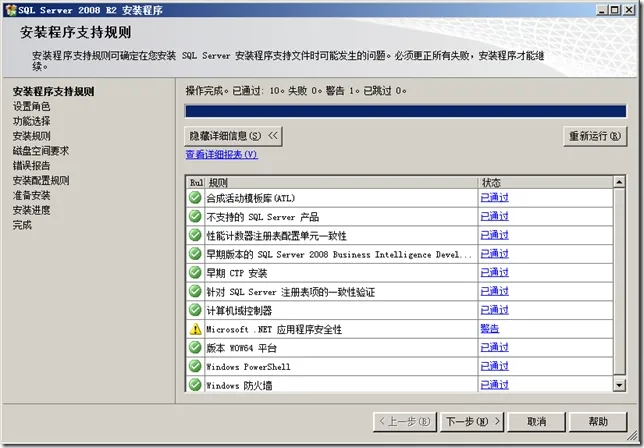Select rule text Windows PowerShell
Viewport: 644px width, 448px height.
tap(248, 367)
